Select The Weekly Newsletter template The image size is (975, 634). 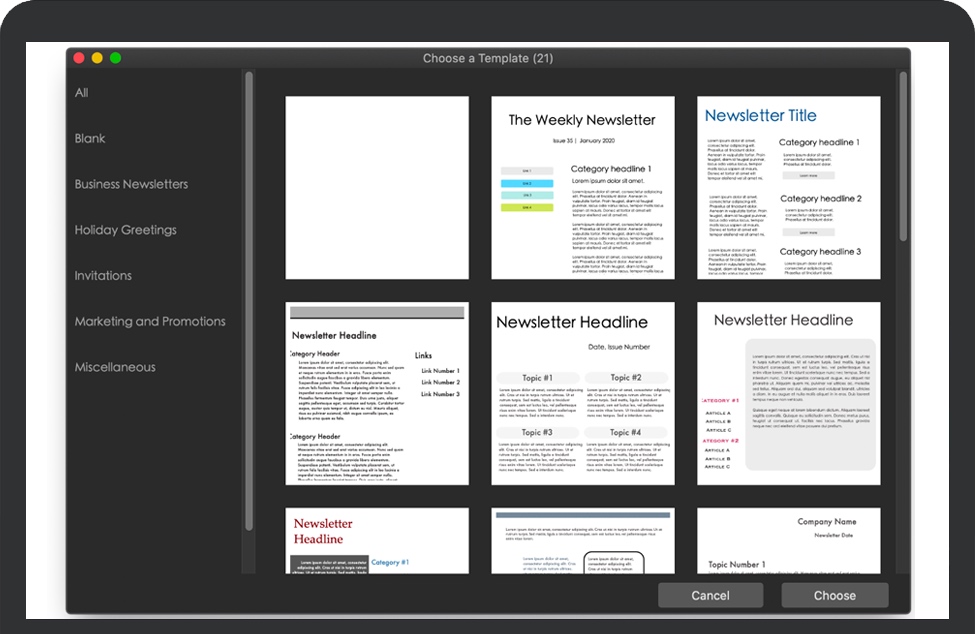click(582, 188)
